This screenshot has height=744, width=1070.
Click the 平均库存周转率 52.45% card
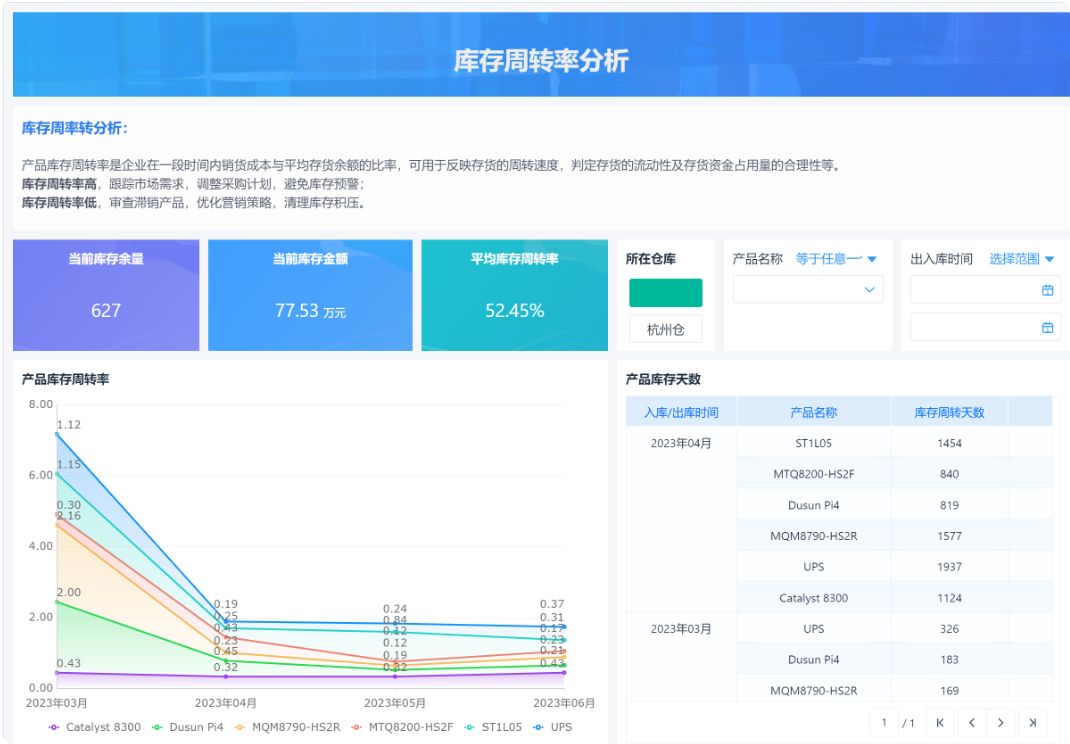pos(515,295)
